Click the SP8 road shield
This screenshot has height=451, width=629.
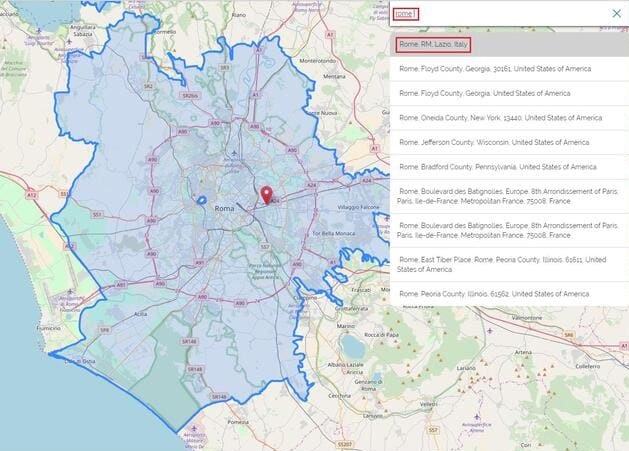(x=103, y=330)
